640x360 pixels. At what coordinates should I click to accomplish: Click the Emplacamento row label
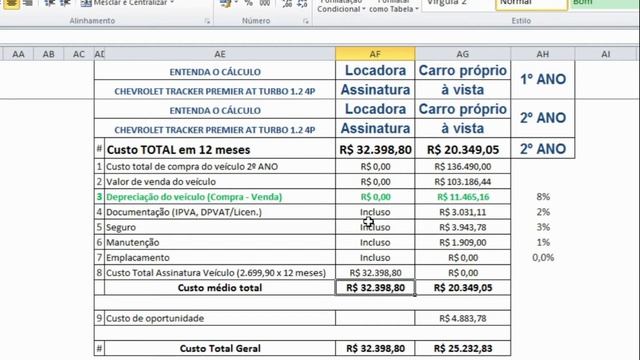tap(220, 258)
